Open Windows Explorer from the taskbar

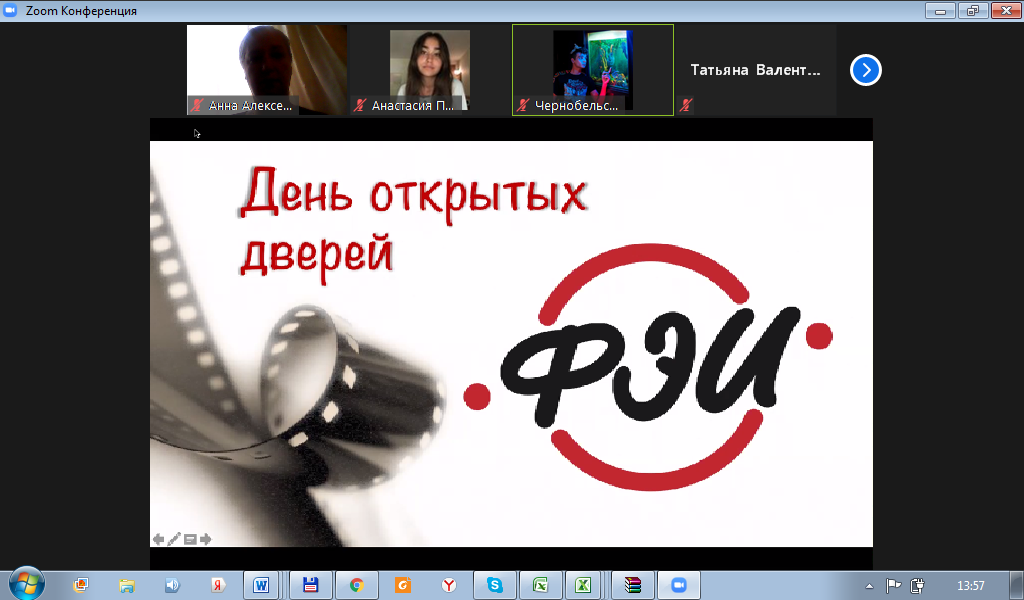[127, 585]
